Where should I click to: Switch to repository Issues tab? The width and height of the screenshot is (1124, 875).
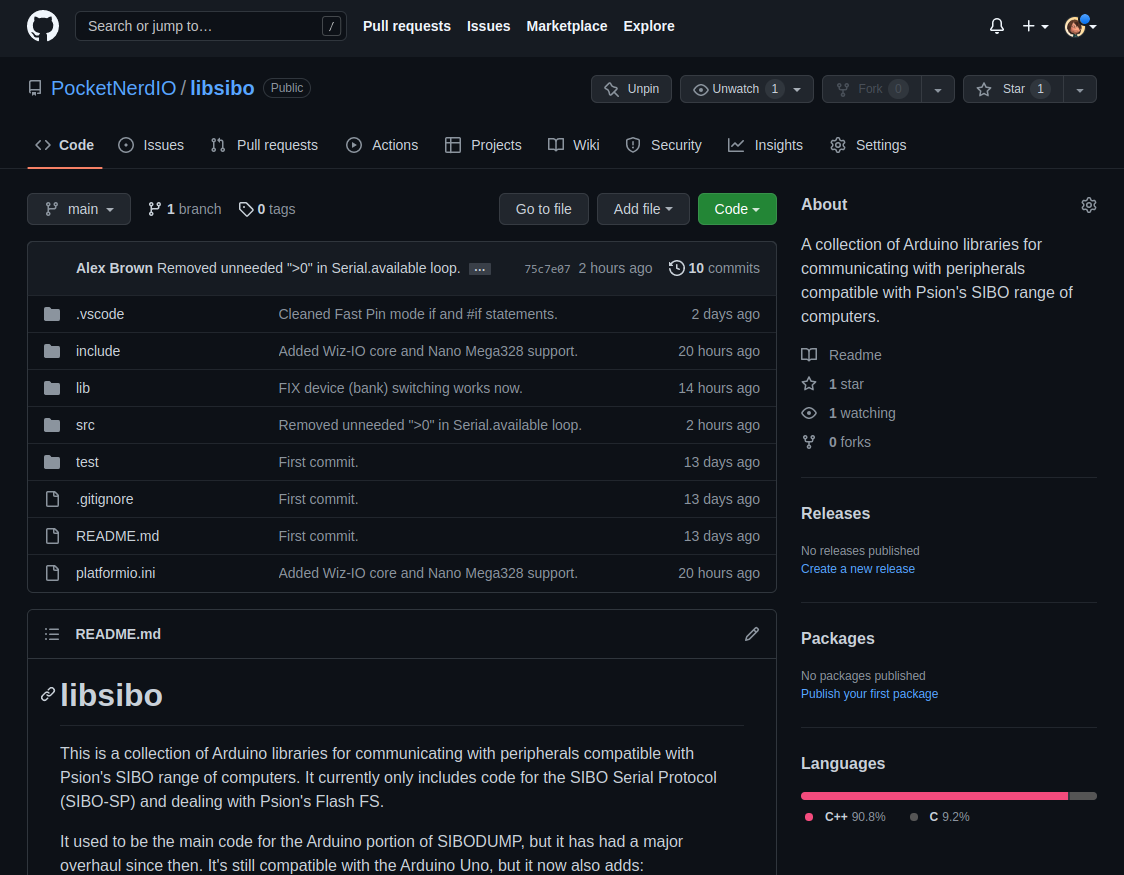point(151,145)
